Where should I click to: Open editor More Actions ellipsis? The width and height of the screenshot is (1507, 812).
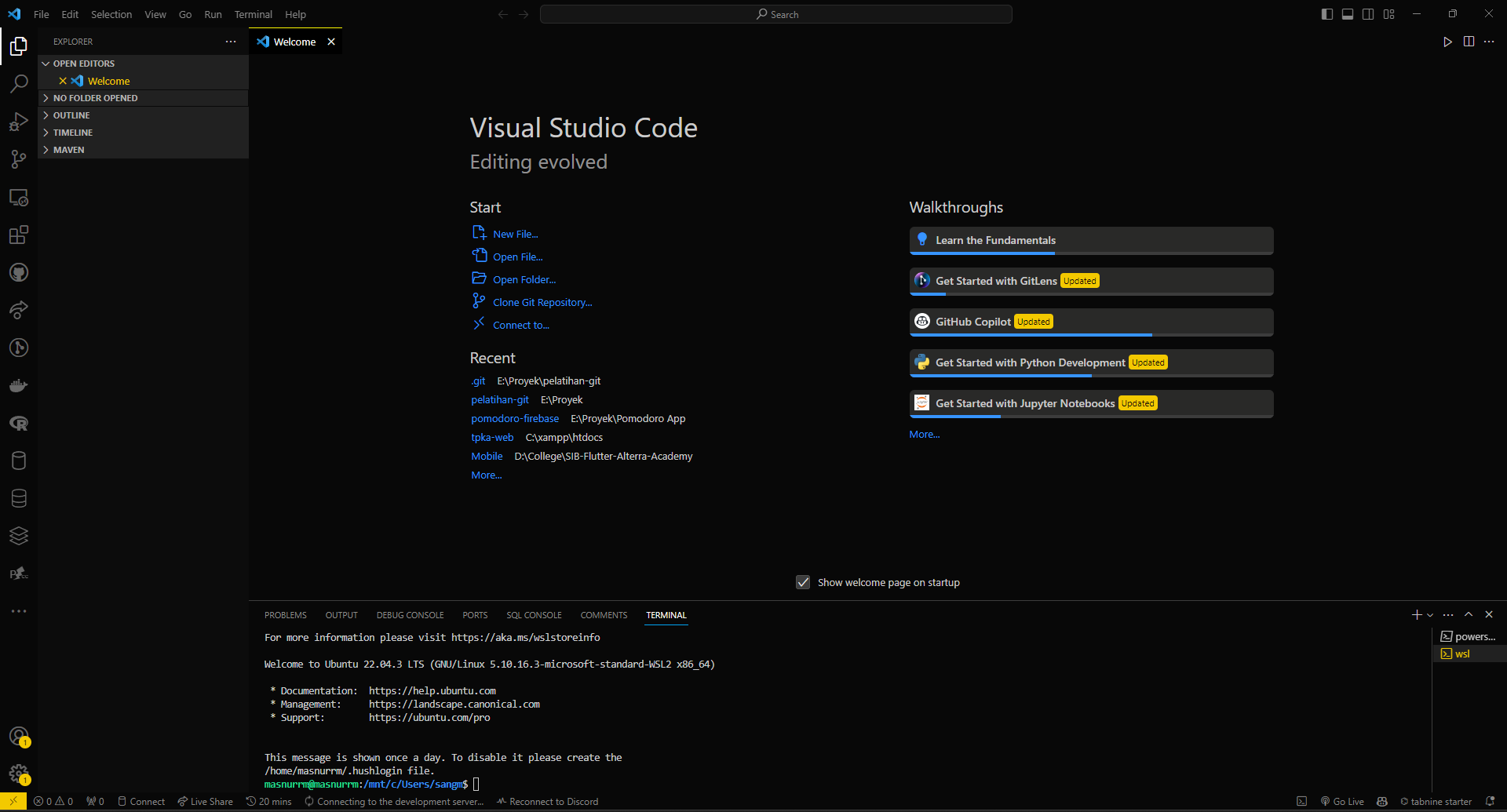(x=1489, y=42)
